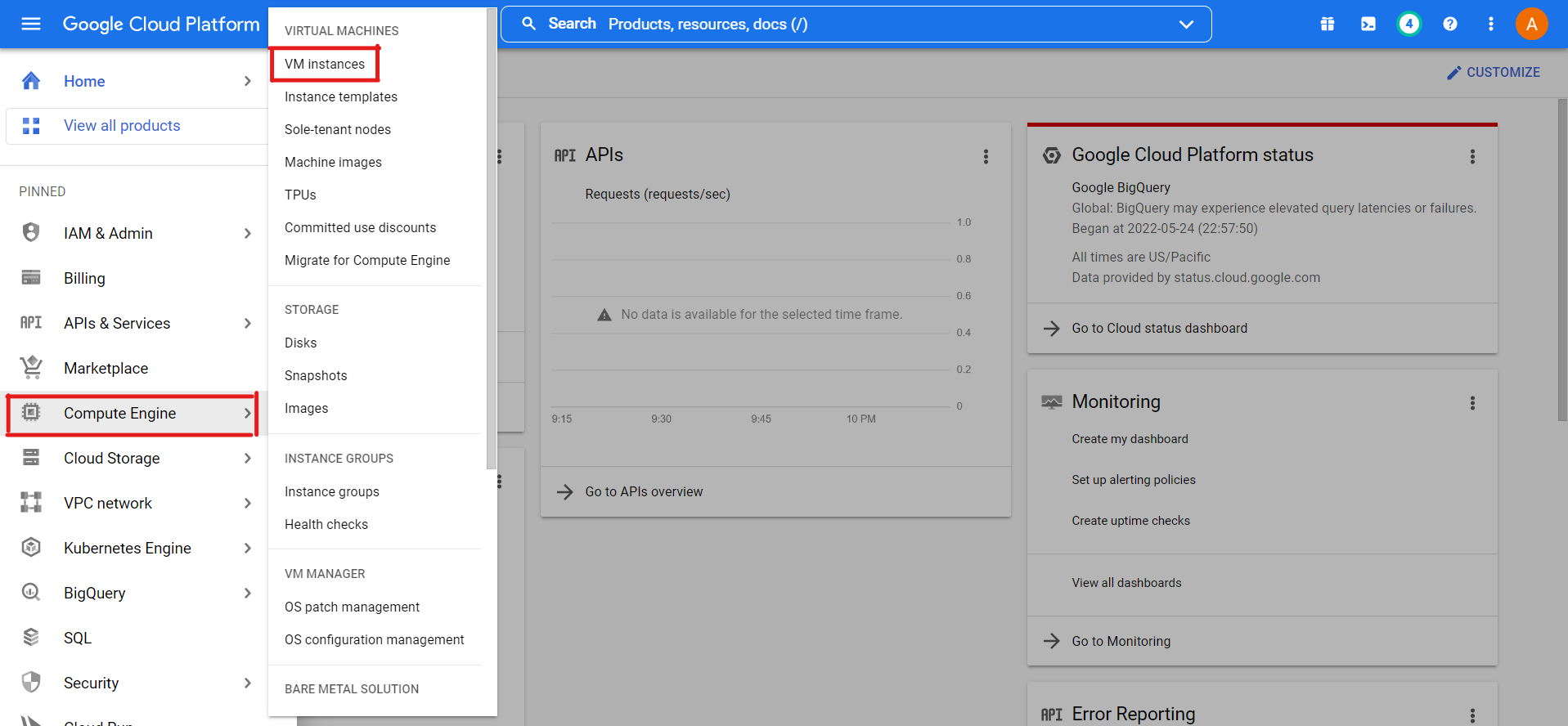Click the CUSTOMIZE button
The width and height of the screenshot is (1568, 726).
(x=1493, y=72)
